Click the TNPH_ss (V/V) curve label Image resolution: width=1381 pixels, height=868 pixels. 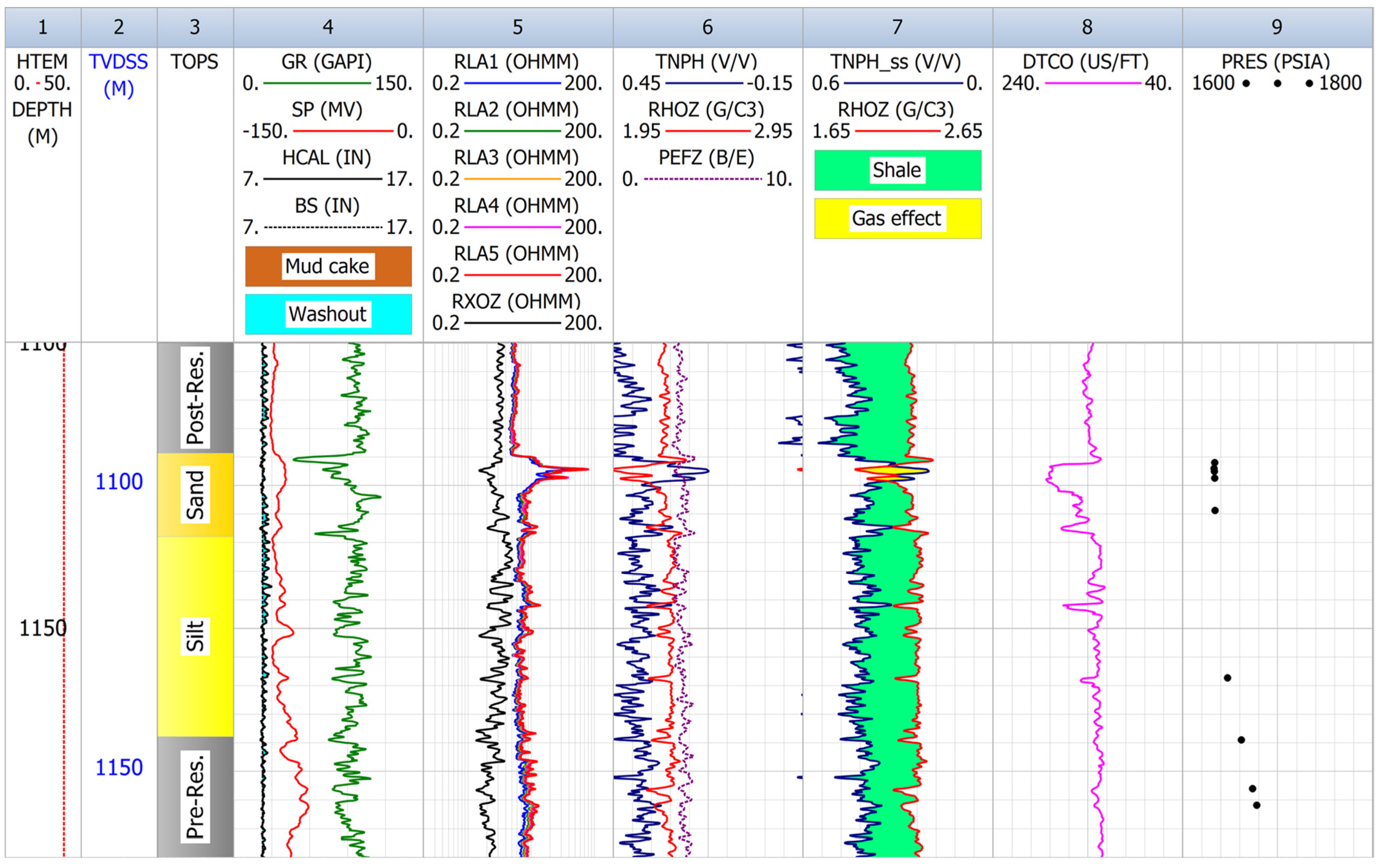pos(896,61)
